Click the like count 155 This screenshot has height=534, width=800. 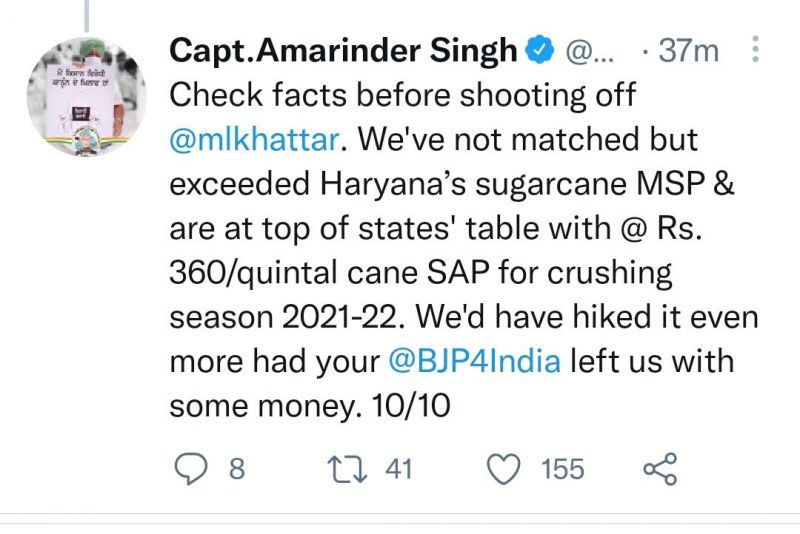pos(562,468)
